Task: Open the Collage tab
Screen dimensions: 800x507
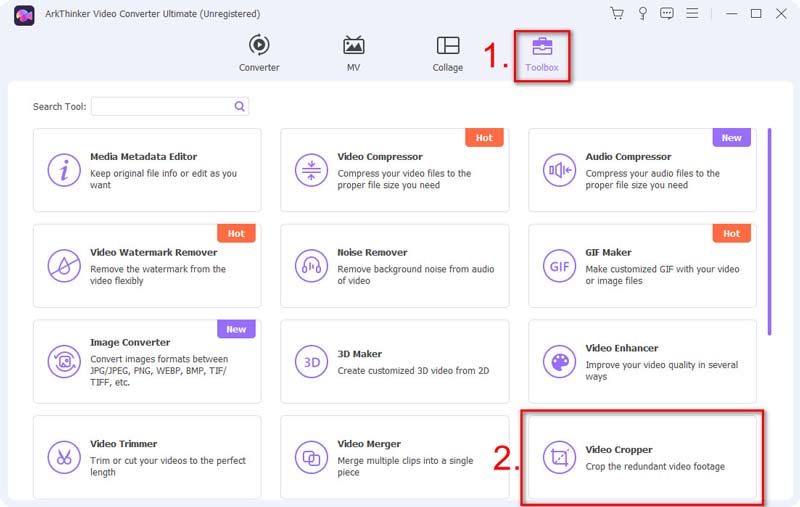Action: pyautogui.click(x=447, y=53)
